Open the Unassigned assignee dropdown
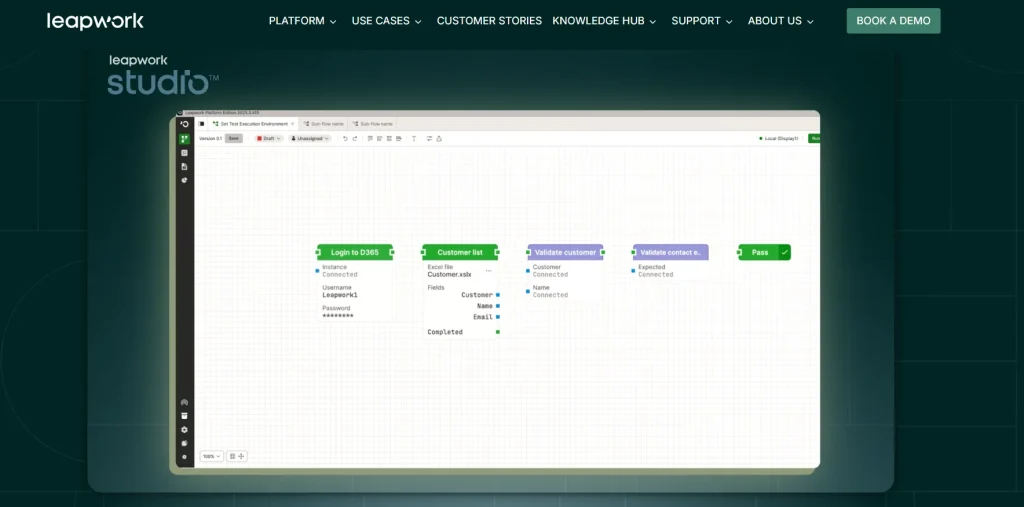The width and height of the screenshot is (1024, 507). [310, 139]
